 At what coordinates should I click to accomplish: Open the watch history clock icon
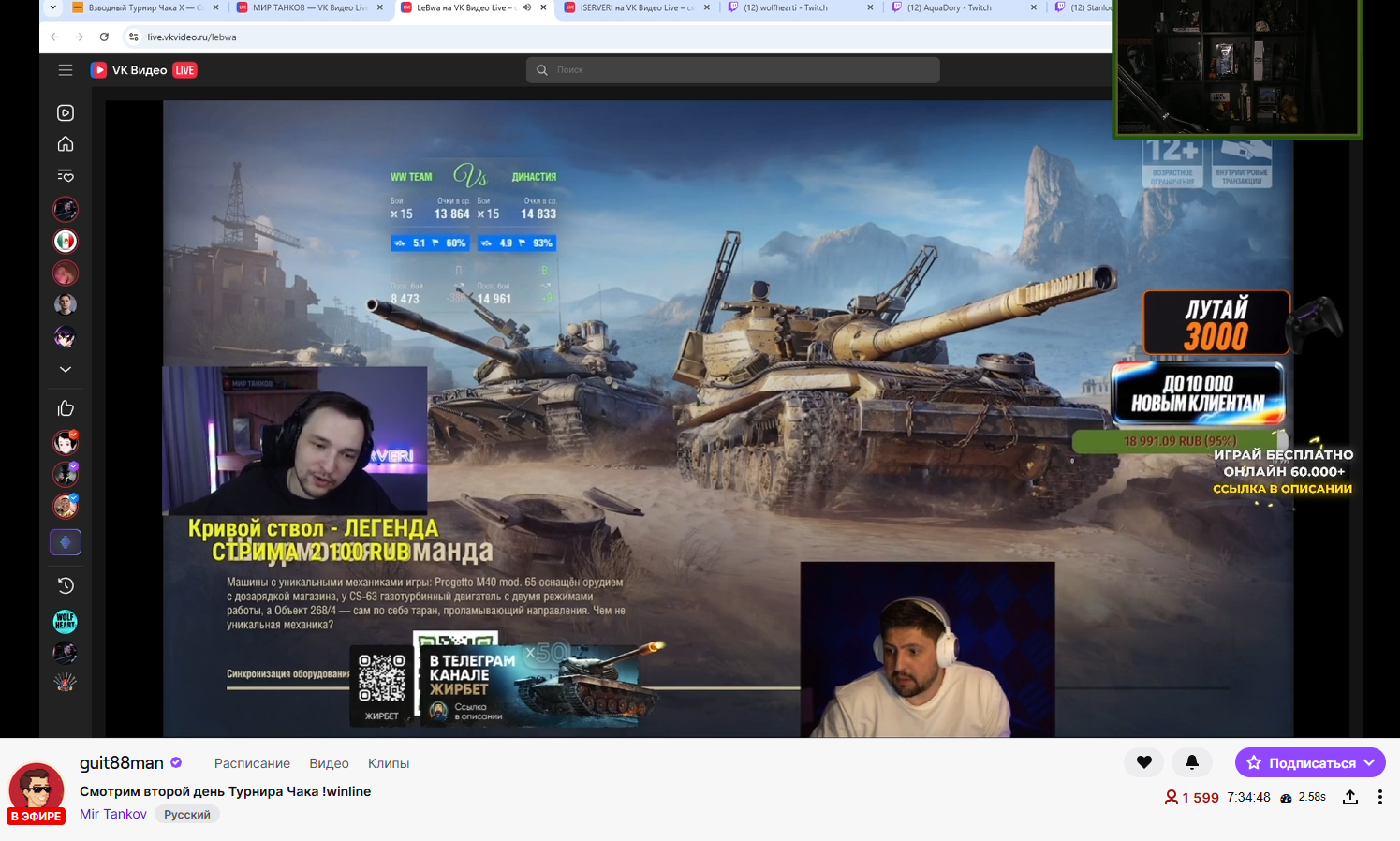pos(66,585)
